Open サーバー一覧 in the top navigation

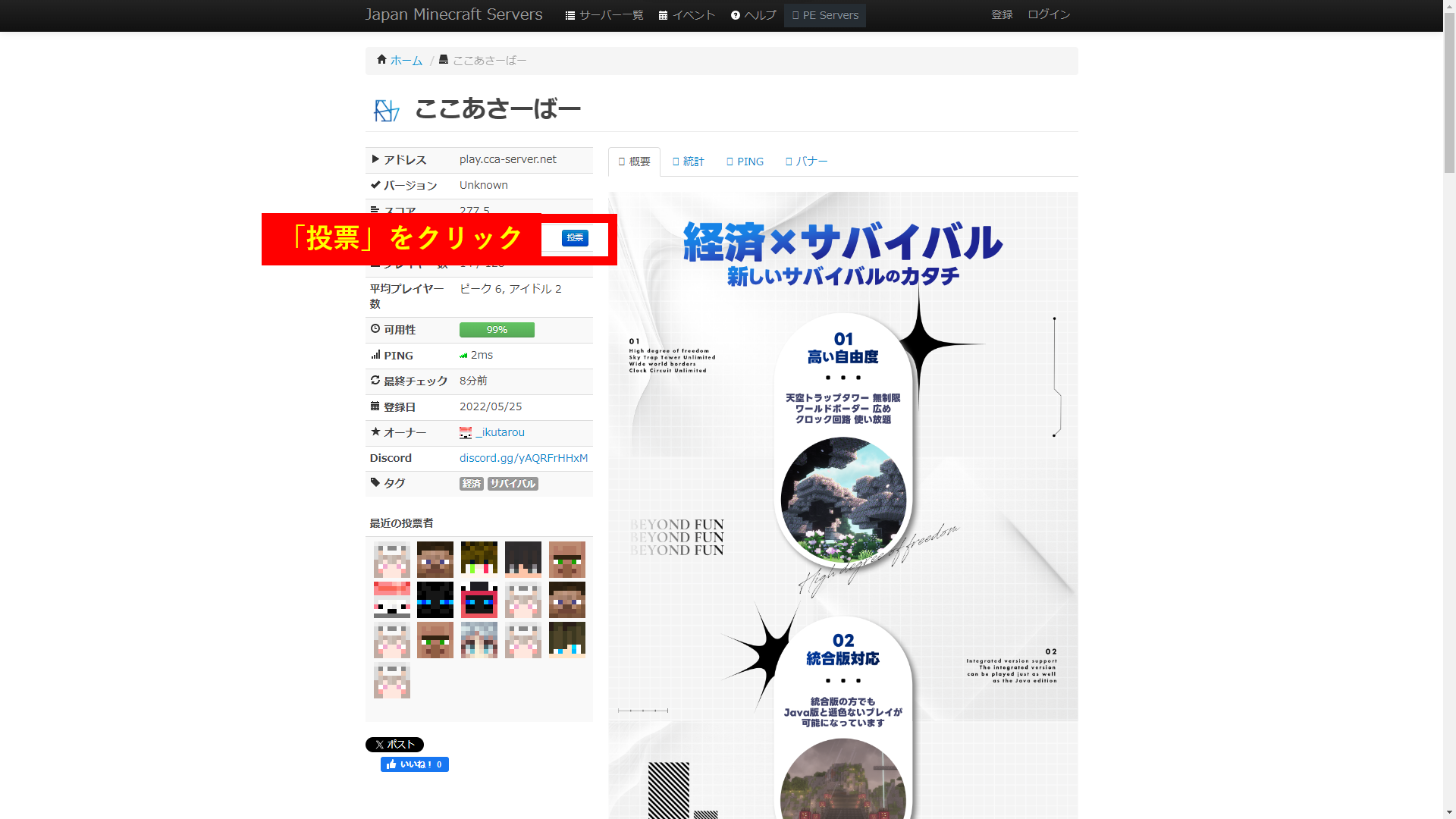tap(604, 15)
